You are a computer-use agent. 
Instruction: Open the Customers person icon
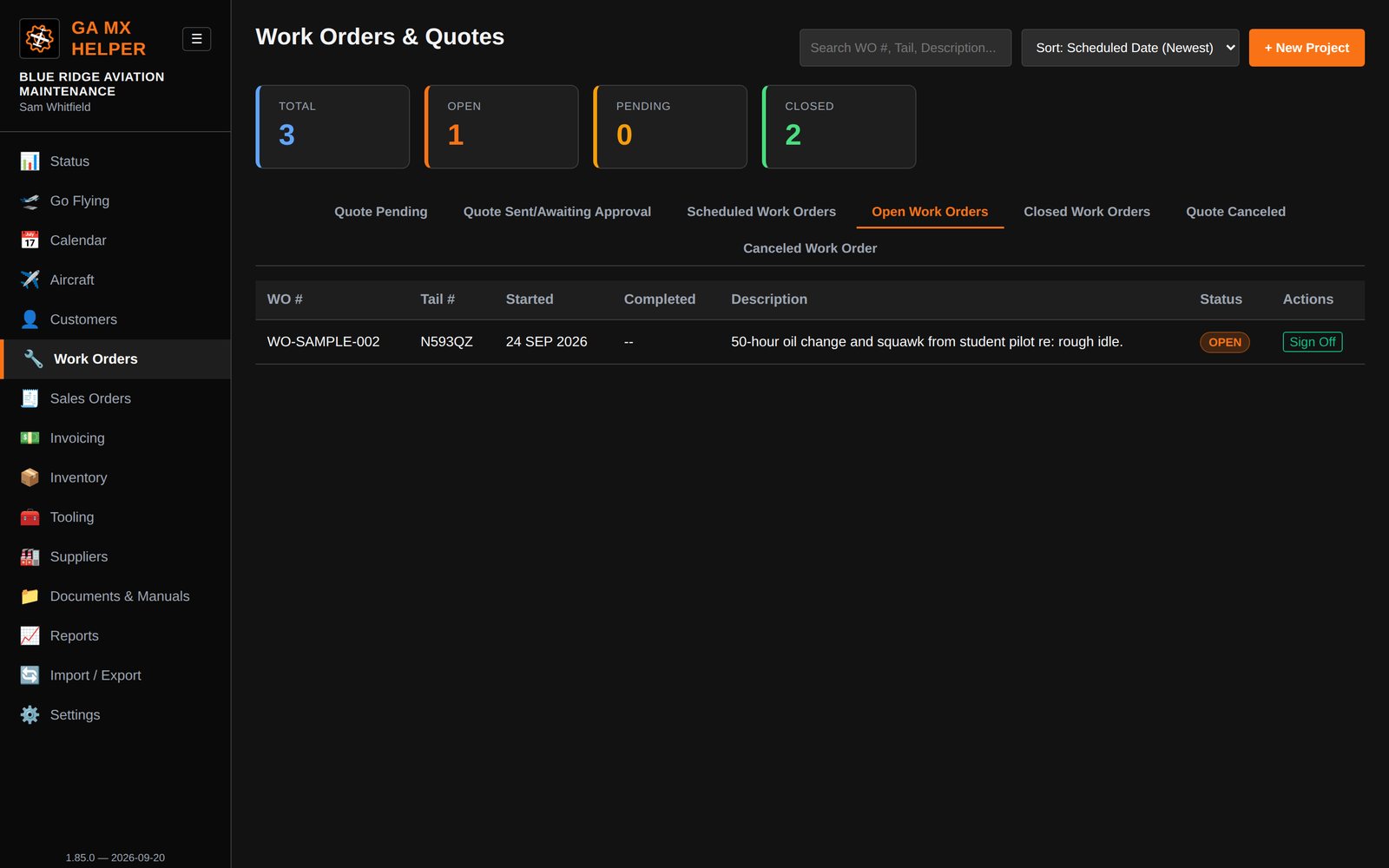point(30,319)
